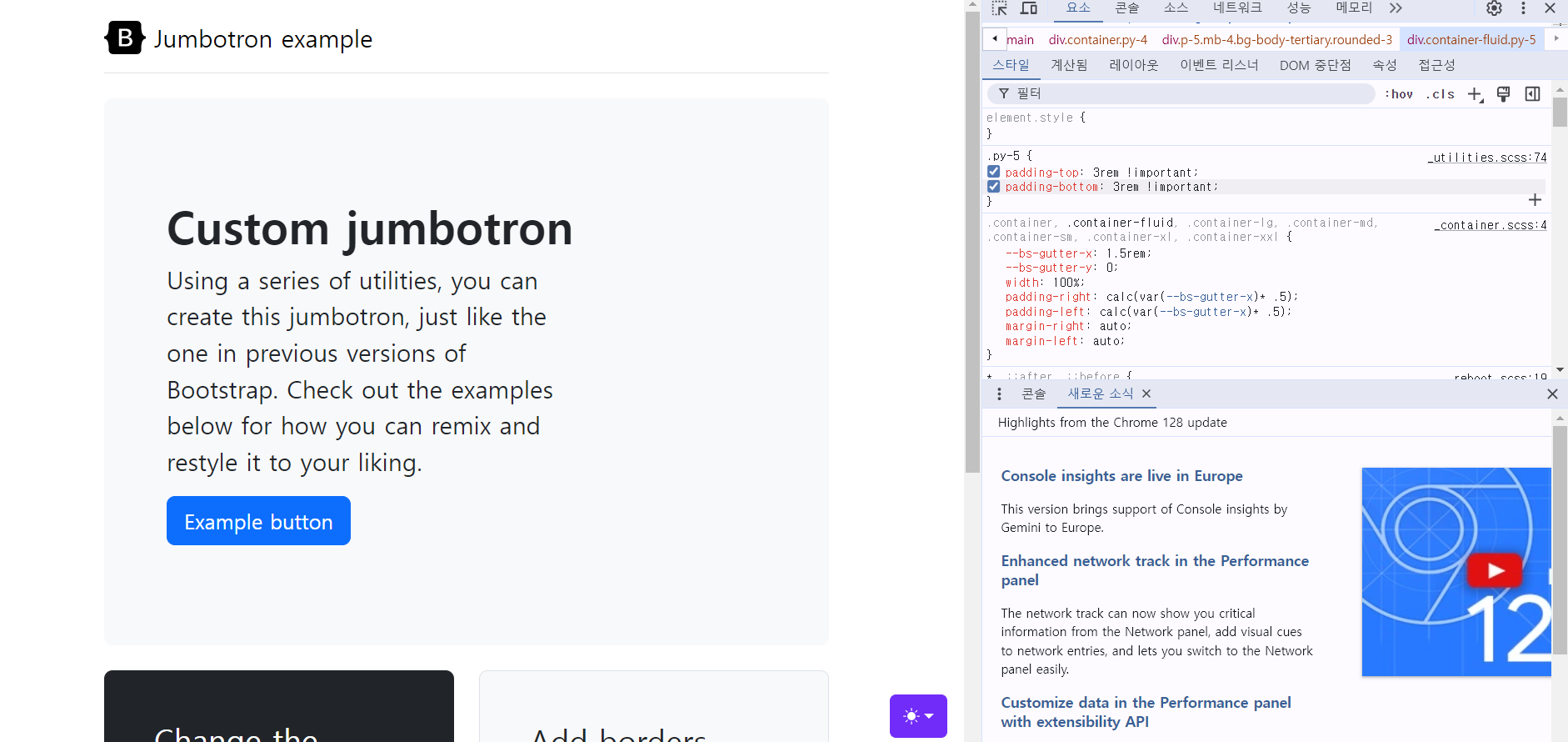
Task: Select the 속성 (Properties) subtab
Action: 1385,65
